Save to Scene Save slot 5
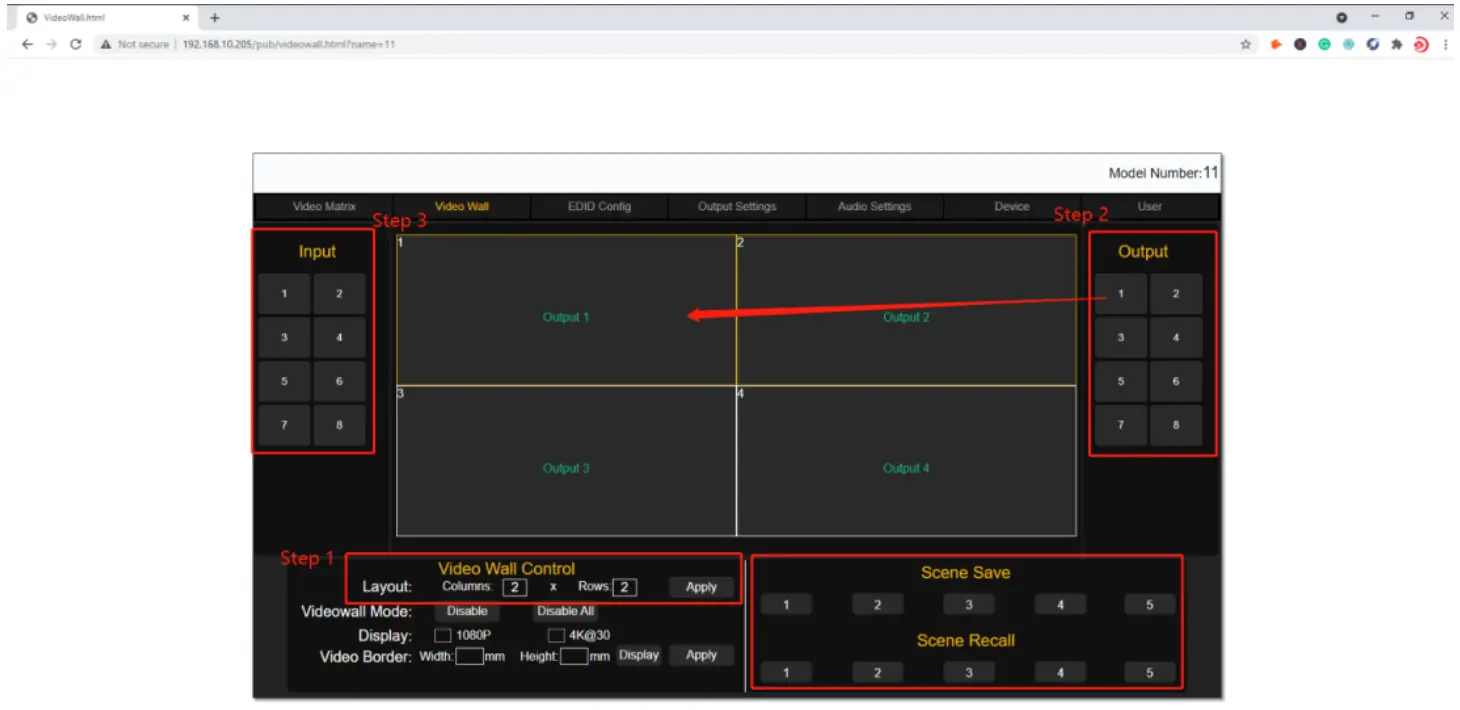 pyautogui.click(x=1149, y=605)
